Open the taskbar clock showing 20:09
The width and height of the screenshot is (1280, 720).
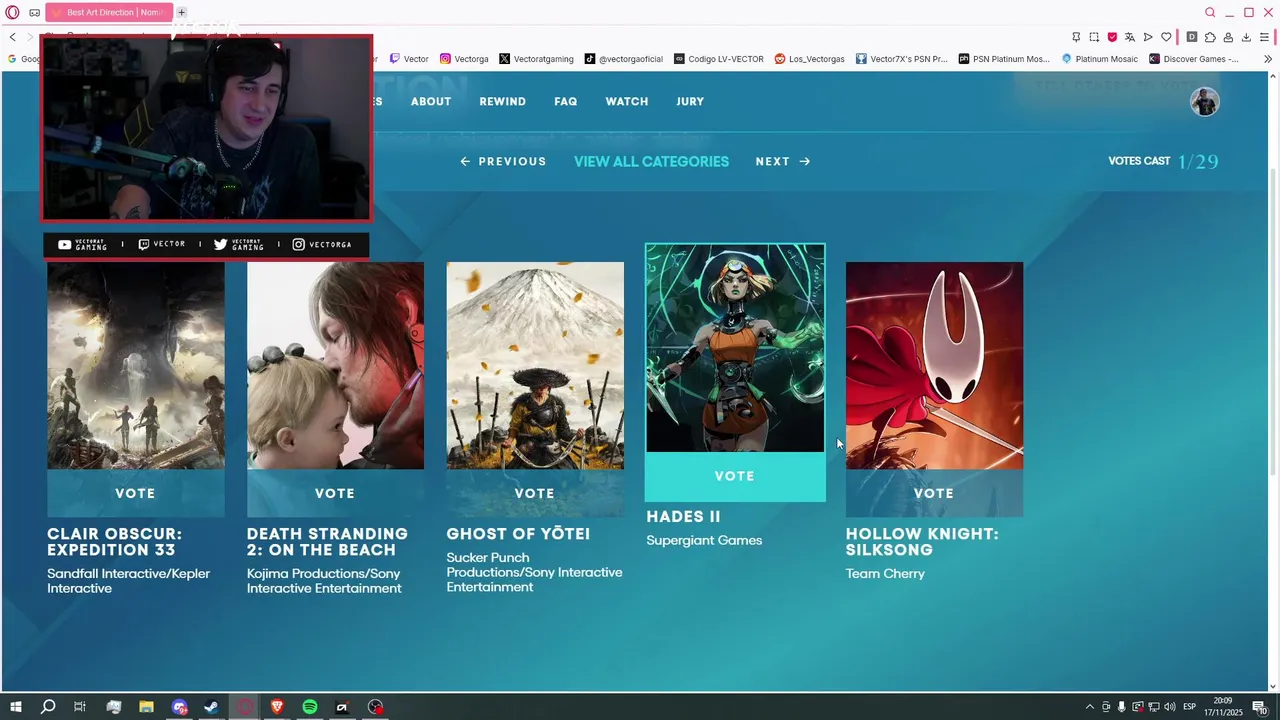coord(1223,707)
